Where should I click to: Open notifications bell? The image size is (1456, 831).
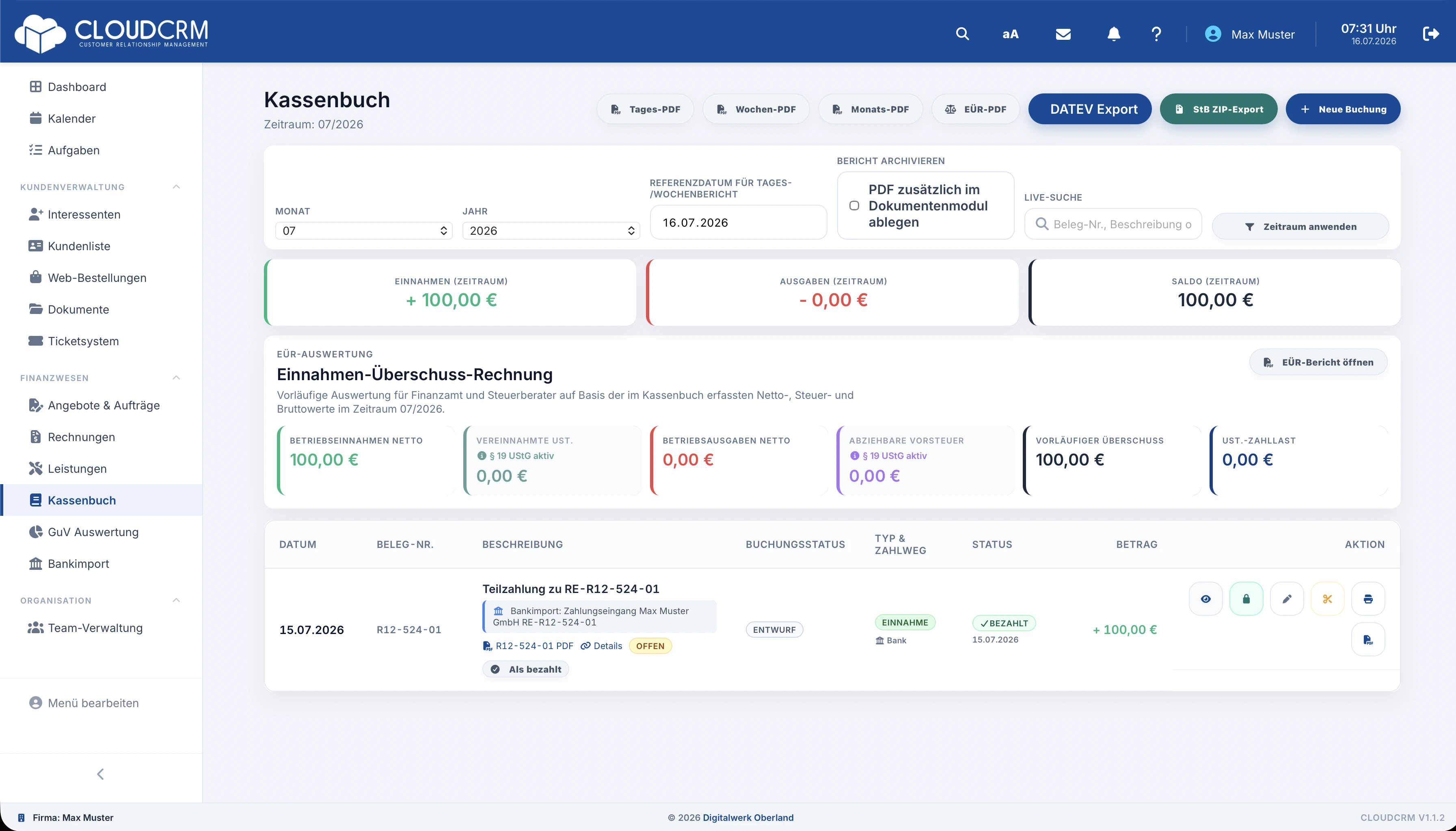click(x=1114, y=34)
